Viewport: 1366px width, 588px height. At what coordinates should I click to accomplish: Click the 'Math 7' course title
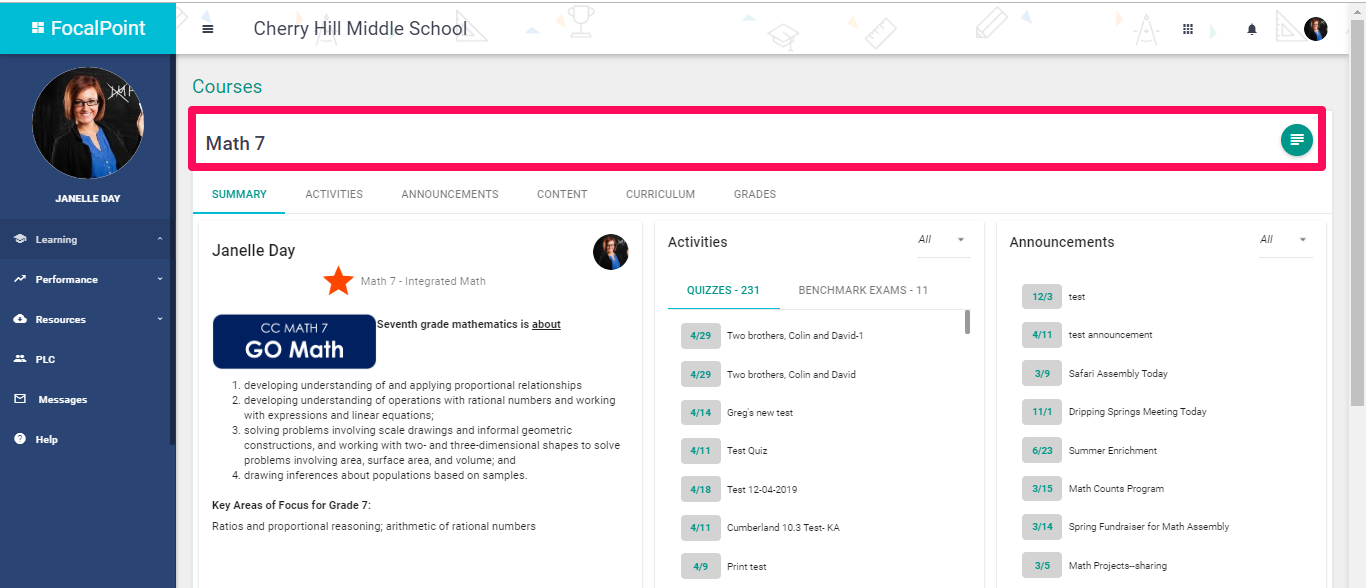235,143
